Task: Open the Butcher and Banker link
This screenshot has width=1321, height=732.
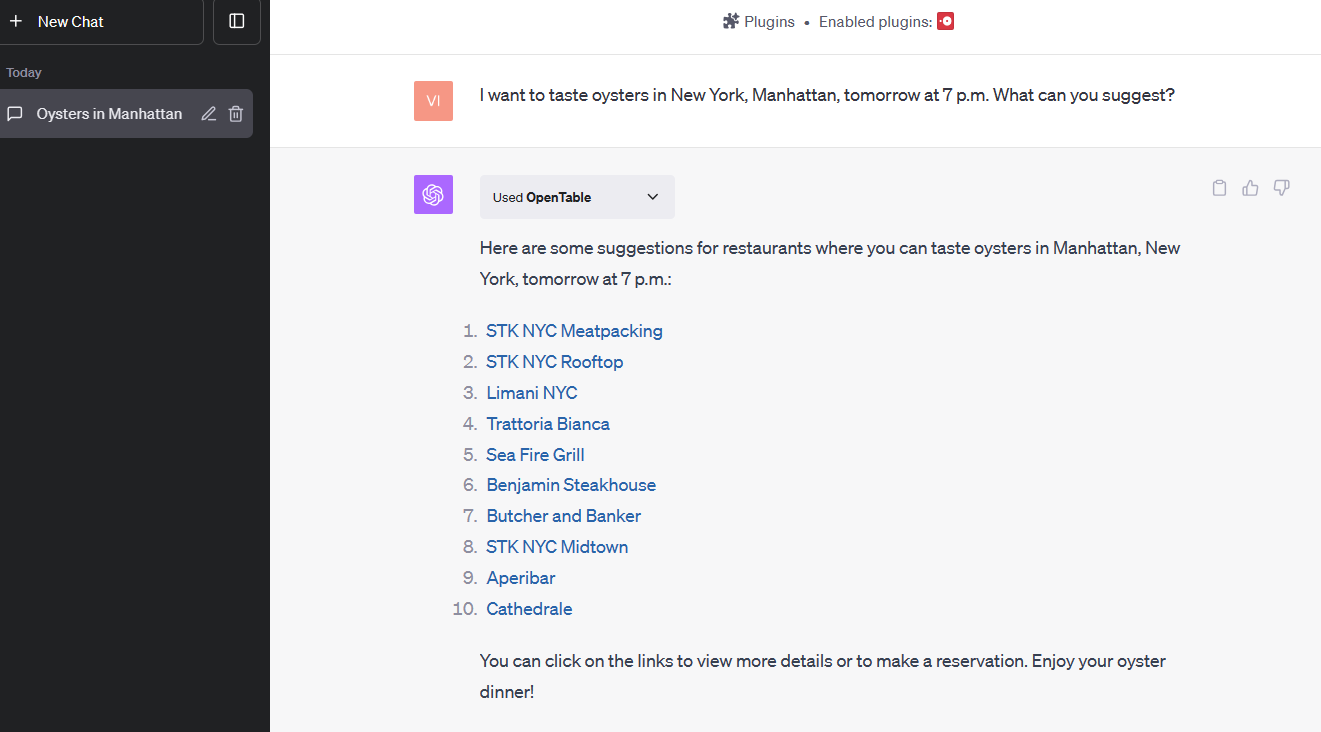Action: point(564,516)
